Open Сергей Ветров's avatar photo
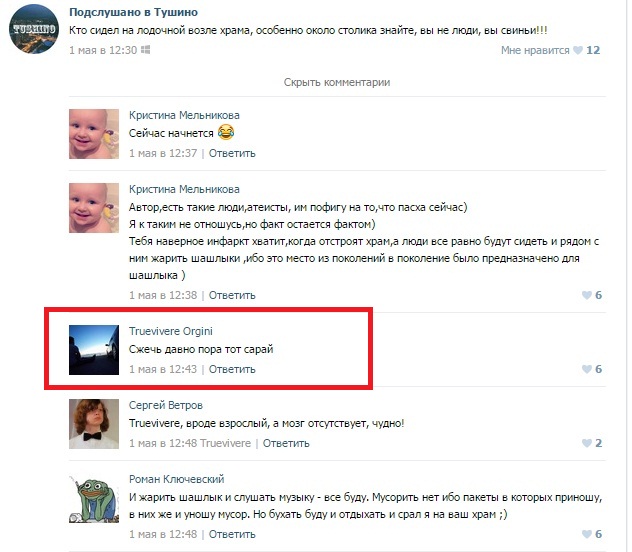 point(94,424)
